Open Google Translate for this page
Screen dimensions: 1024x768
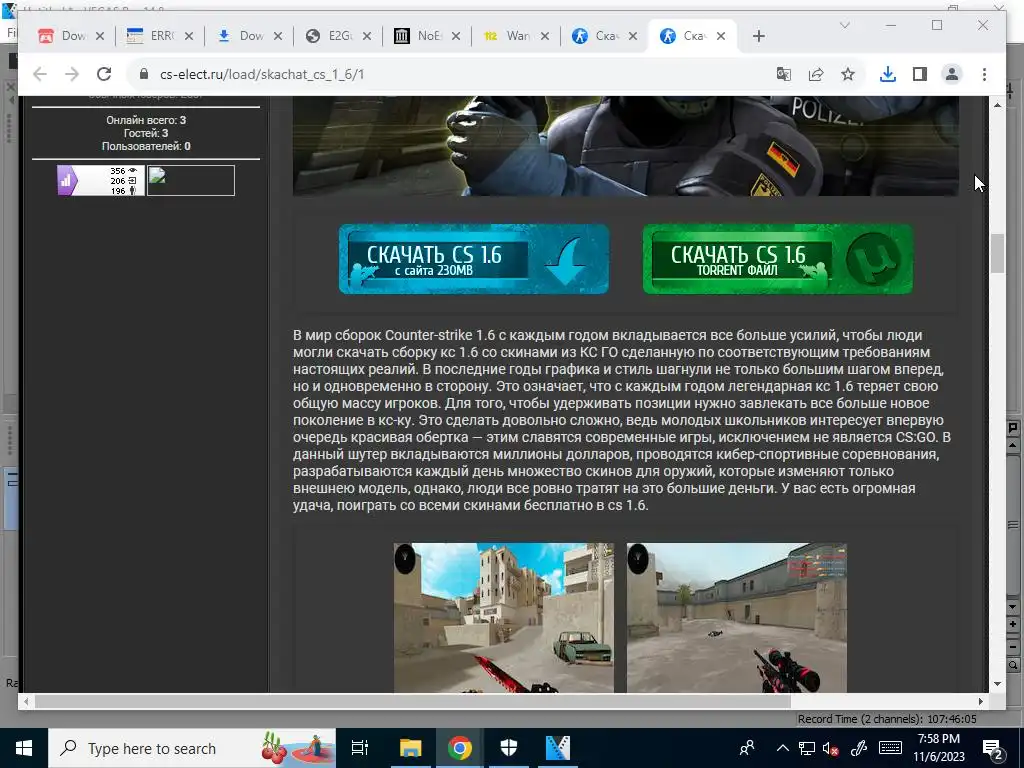tap(784, 74)
